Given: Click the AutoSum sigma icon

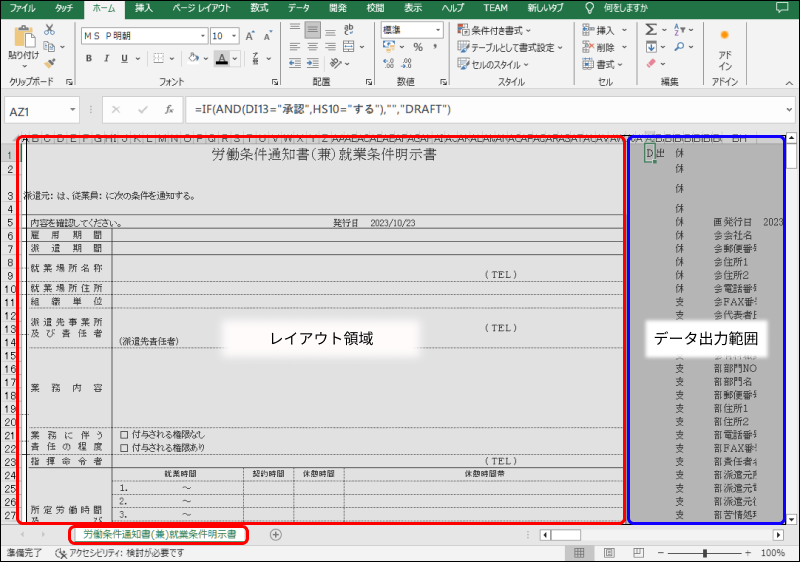Looking at the screenshot, I should pyautogui.click(x=652, y=30).
